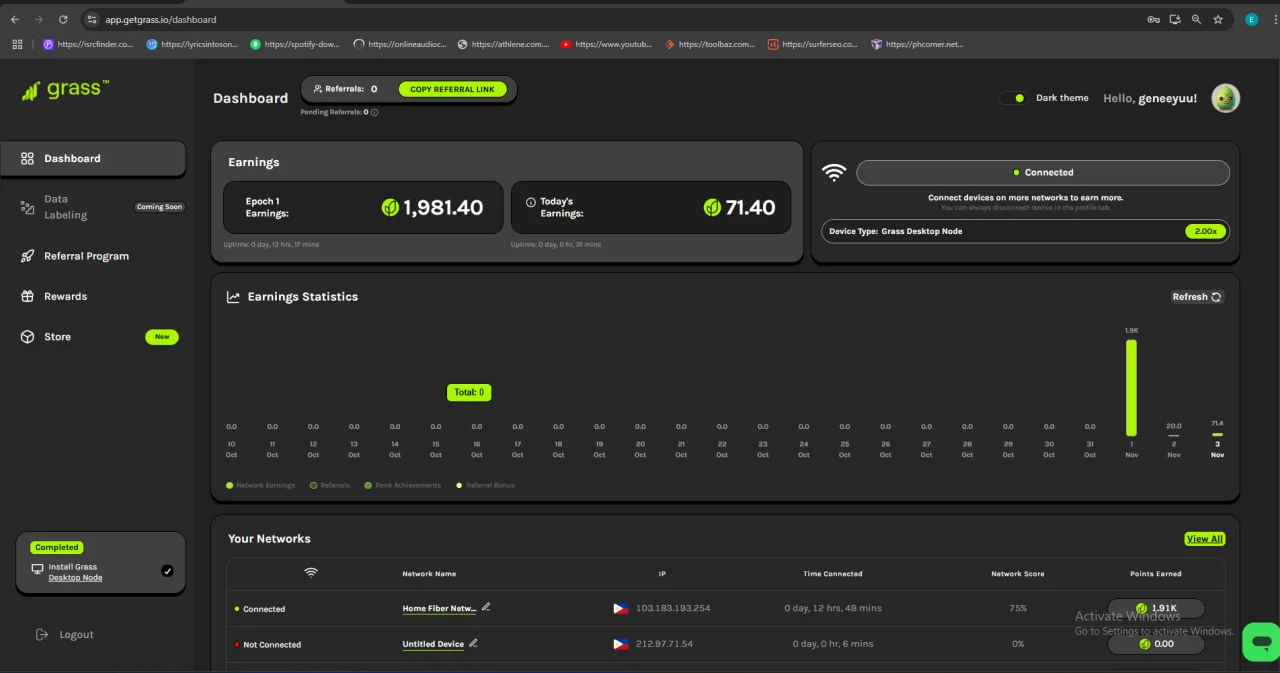
Task: Click IP address 103.183.193.254
Action: tap(673, 608)
